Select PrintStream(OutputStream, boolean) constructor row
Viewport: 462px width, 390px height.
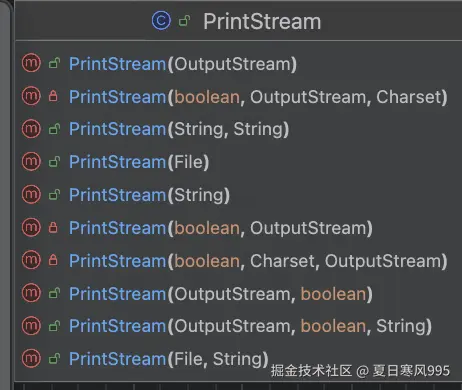click(x=238, y=293)
